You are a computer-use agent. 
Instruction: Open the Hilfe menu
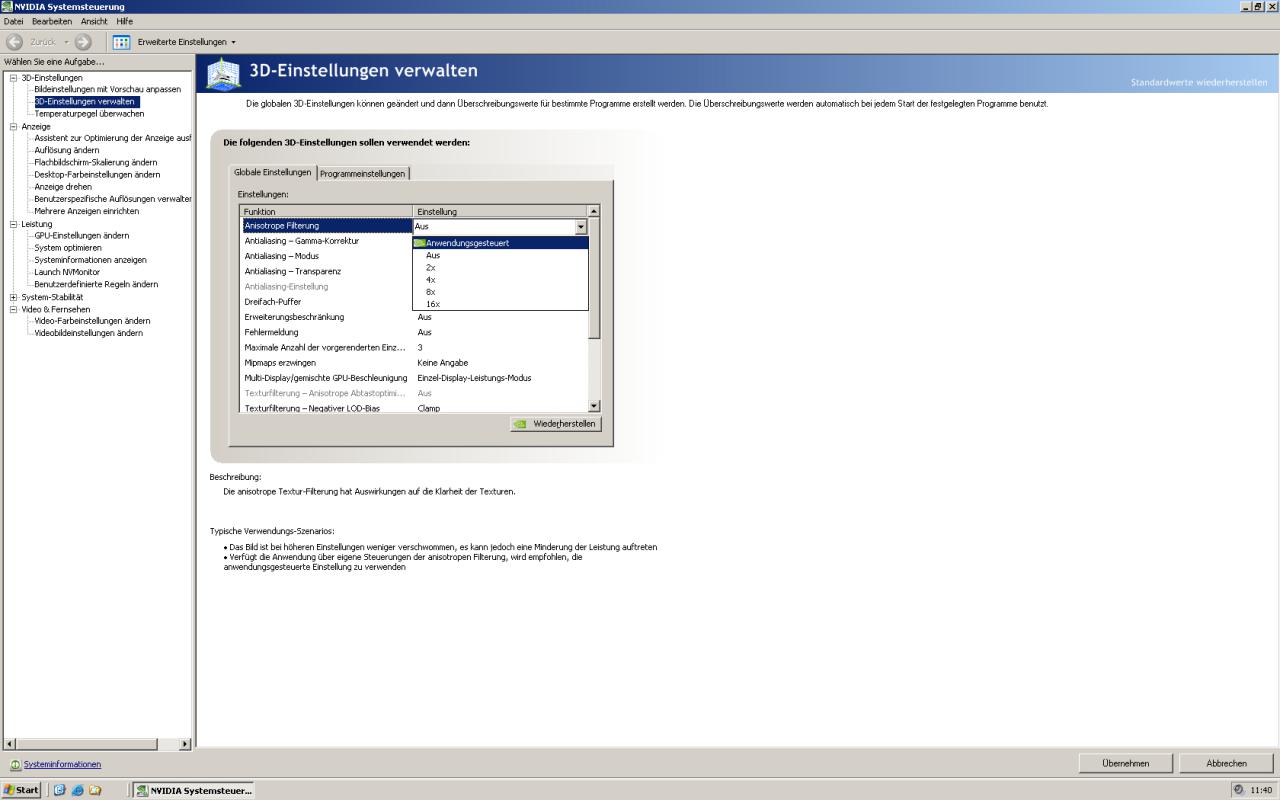tap(124, 21)
